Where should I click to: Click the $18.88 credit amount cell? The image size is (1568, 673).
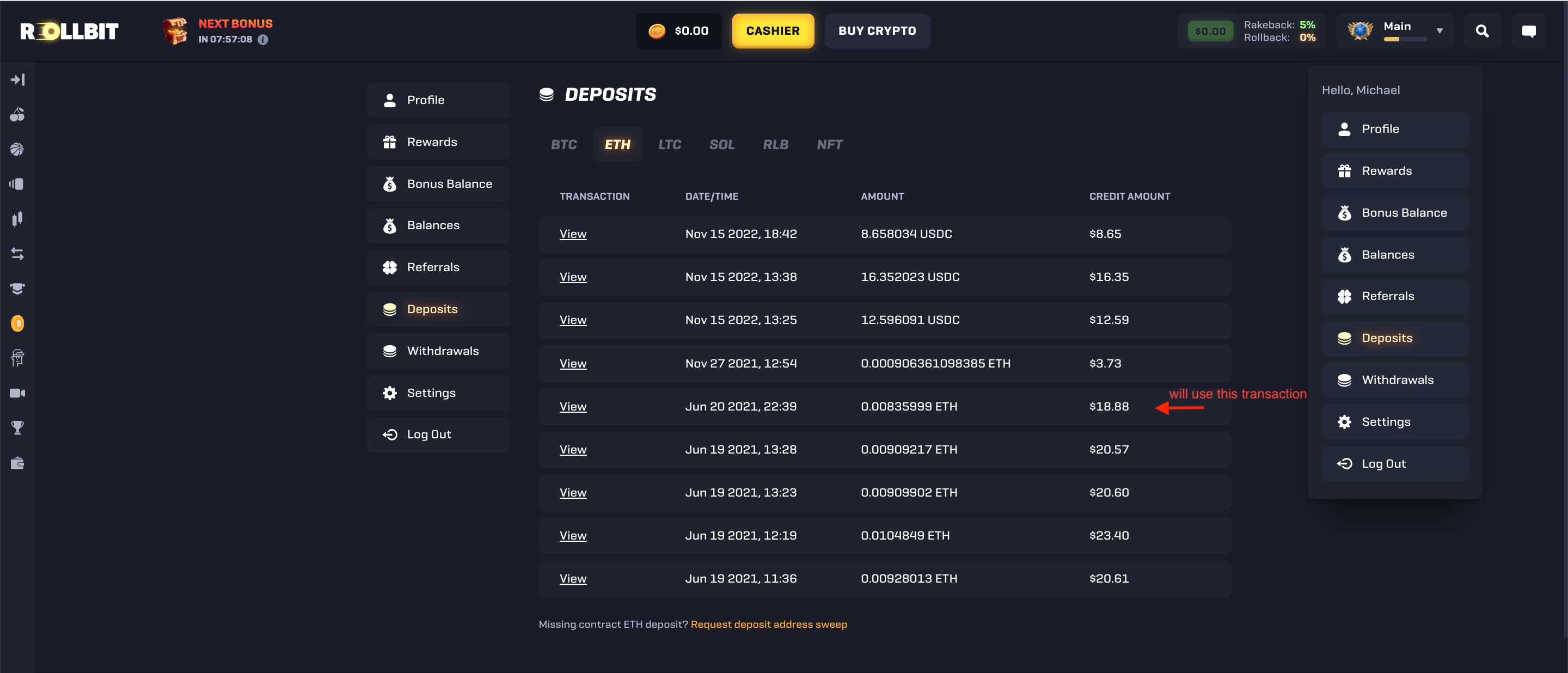click(1109, 407)
